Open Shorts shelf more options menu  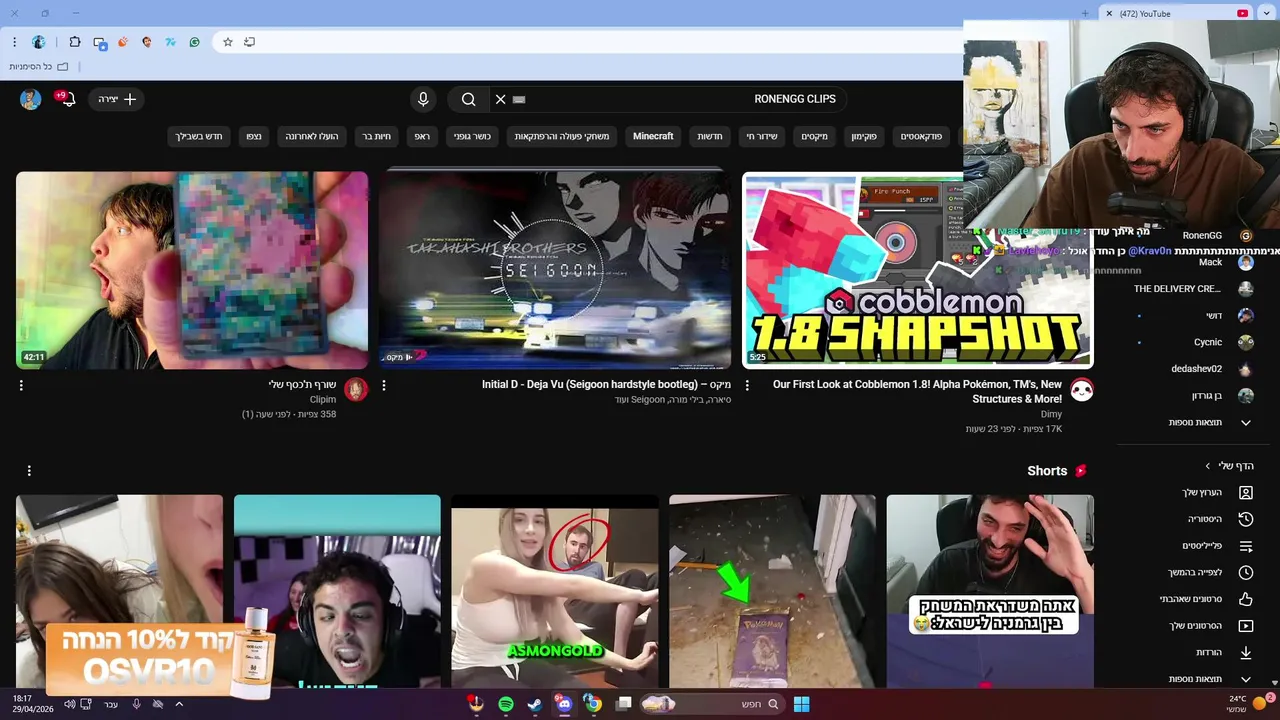29,470
